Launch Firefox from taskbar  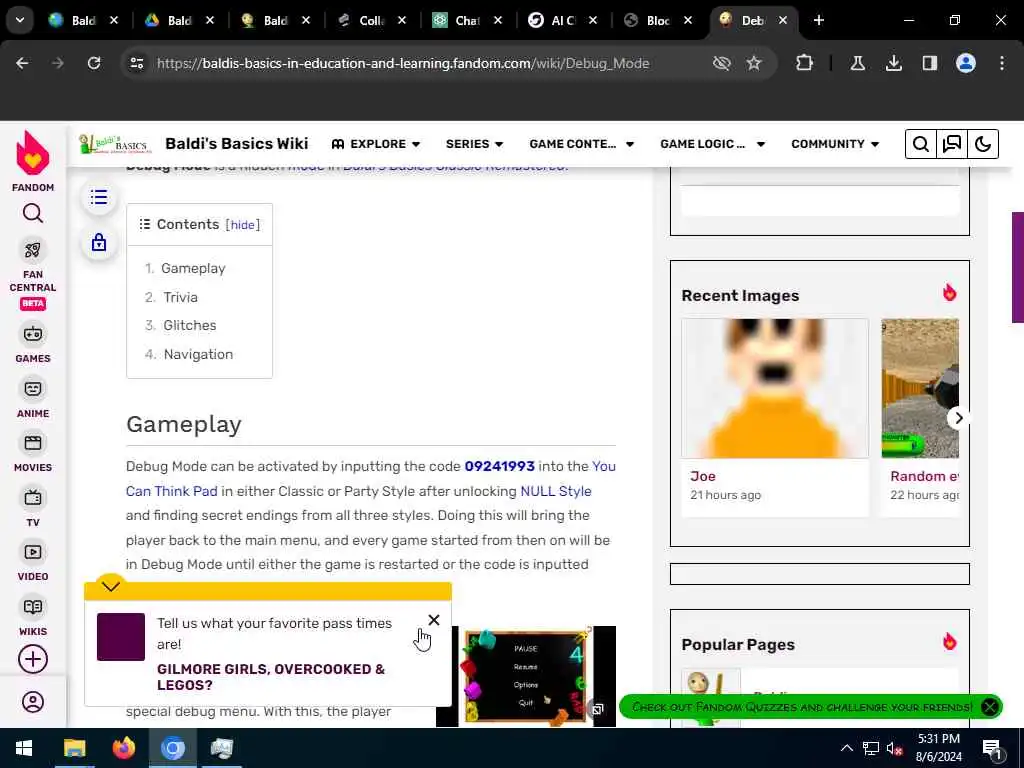pyautogui.click(x=123, y=748)
